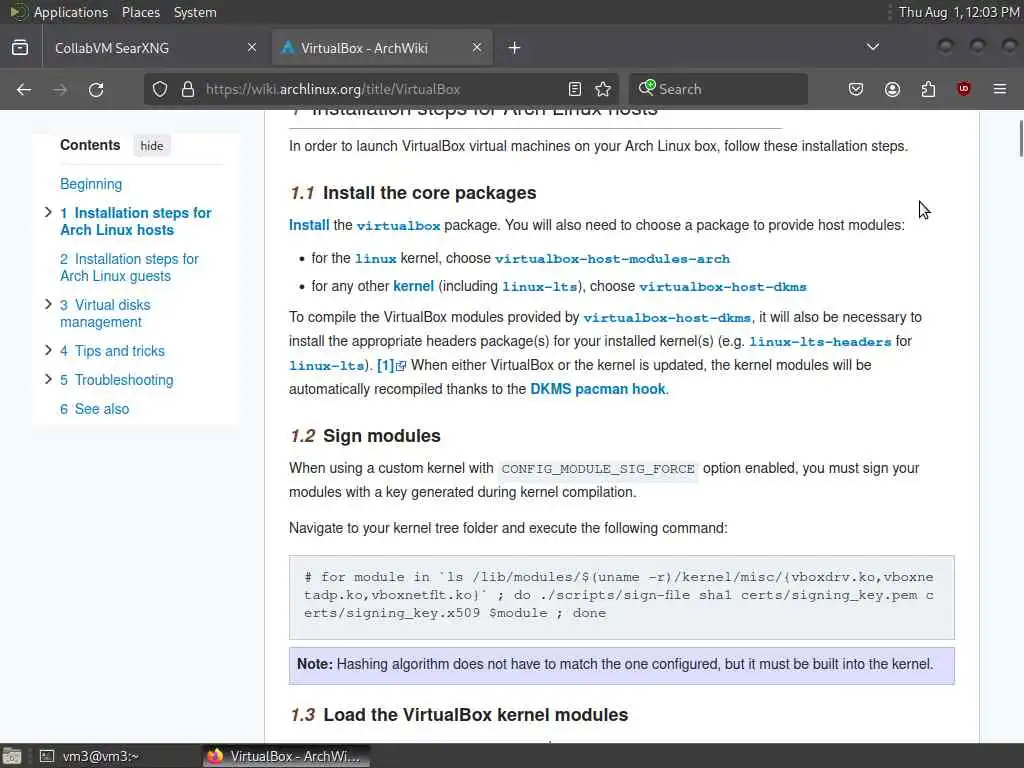Select the VirtualBox - ArchWiki tab

click(382, 48)
